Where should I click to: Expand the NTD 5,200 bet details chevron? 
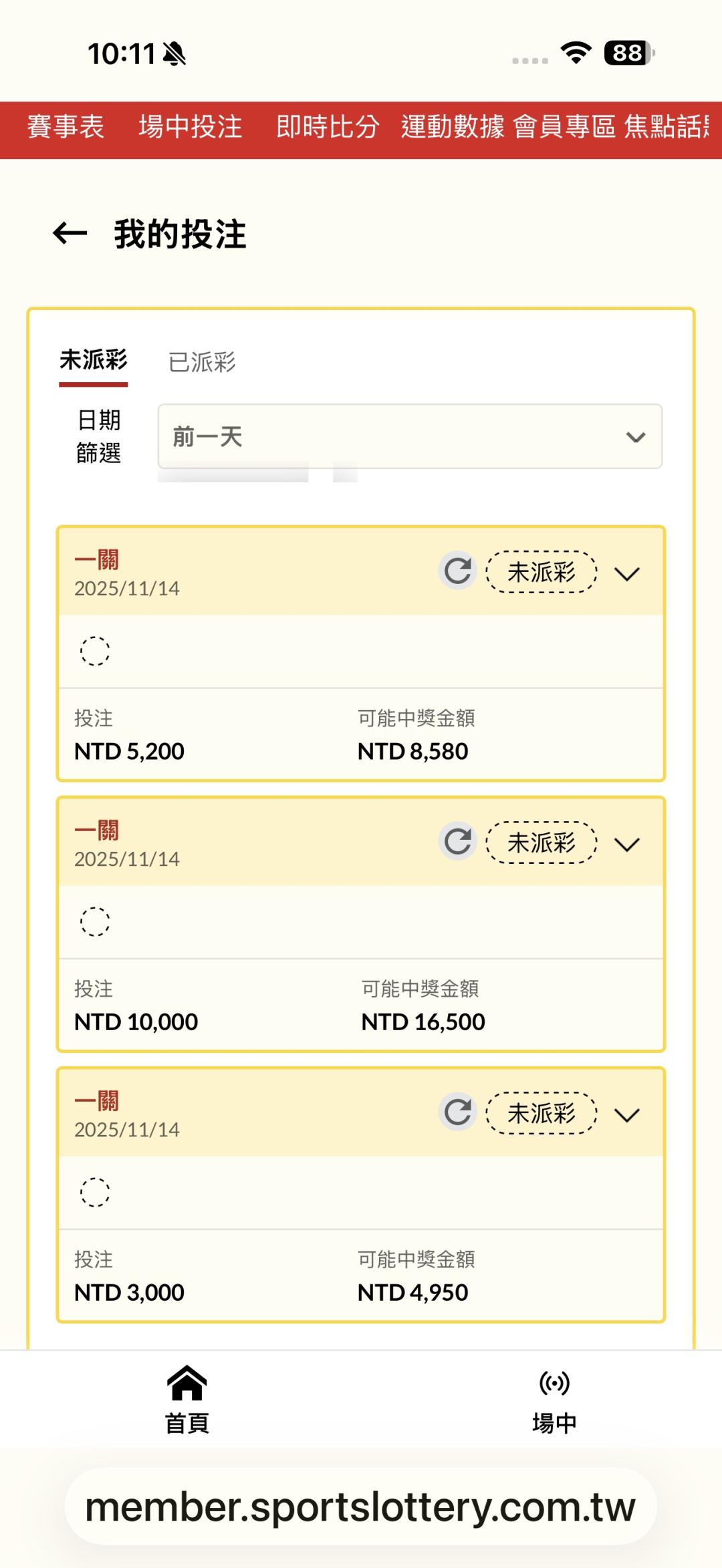point(627,574)
